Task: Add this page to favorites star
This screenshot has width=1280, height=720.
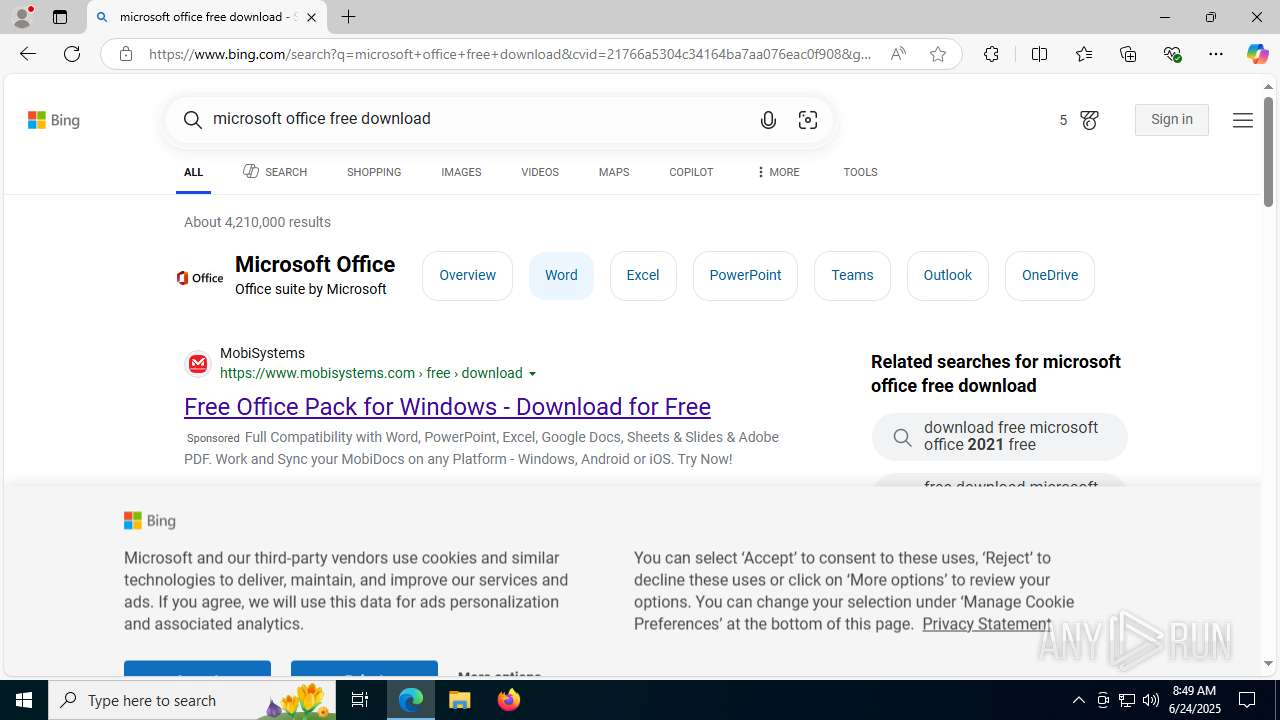Action: (x=937, y=54)
